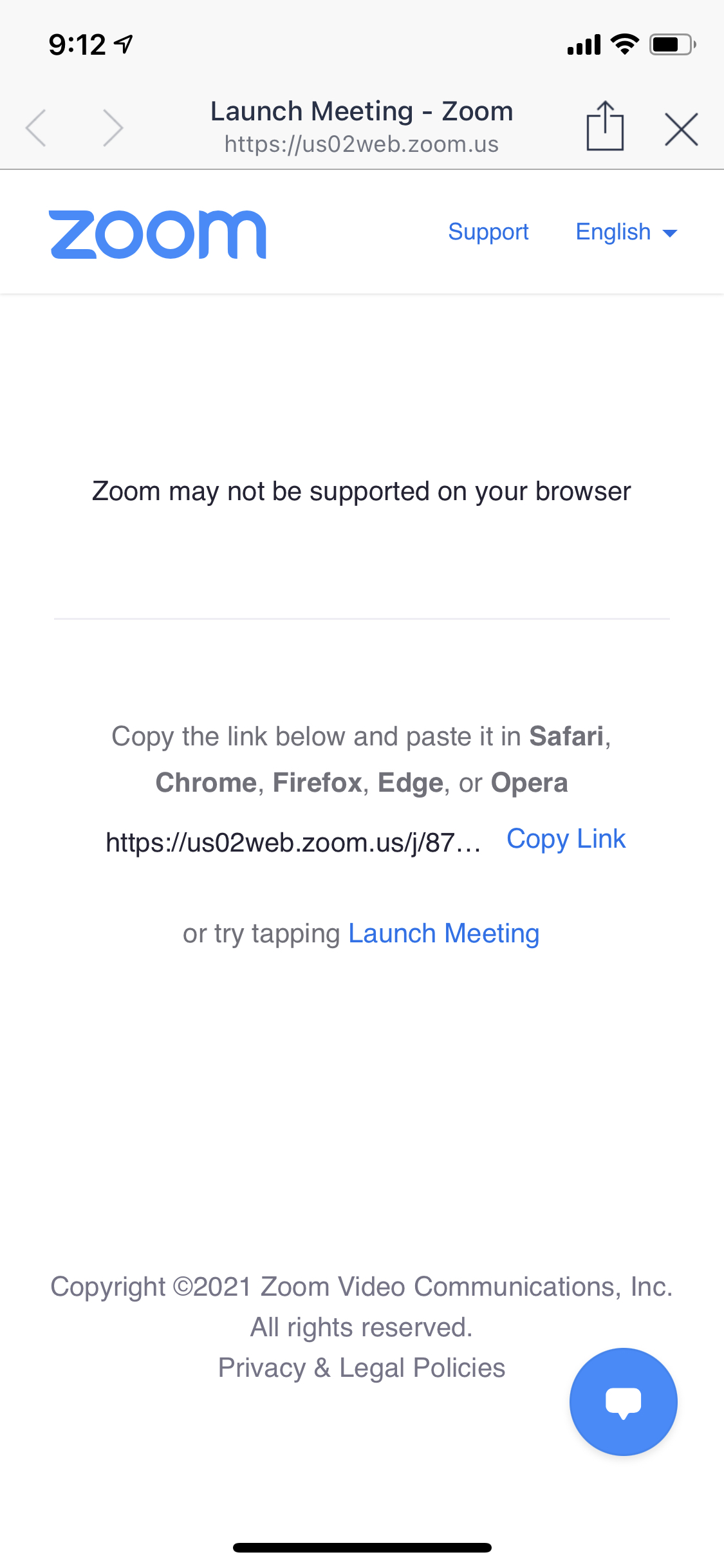Open Privacy & Legal Policies link
This screenshot has height=1568, width=724.
(x=362, y=1368)
